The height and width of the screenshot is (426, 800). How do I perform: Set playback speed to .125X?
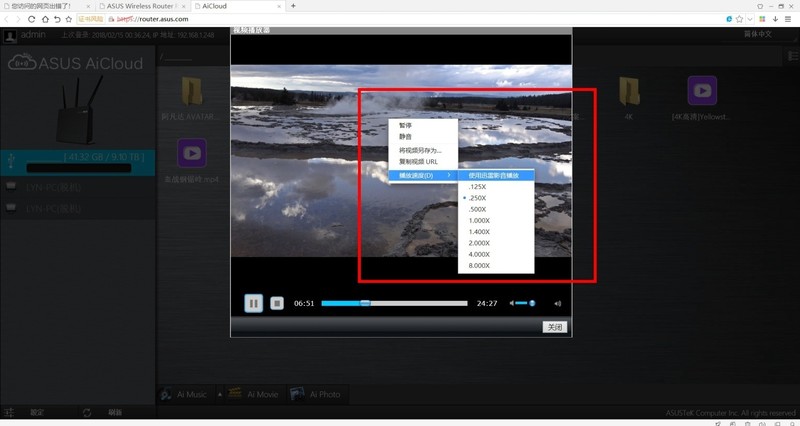pos(496,187)
